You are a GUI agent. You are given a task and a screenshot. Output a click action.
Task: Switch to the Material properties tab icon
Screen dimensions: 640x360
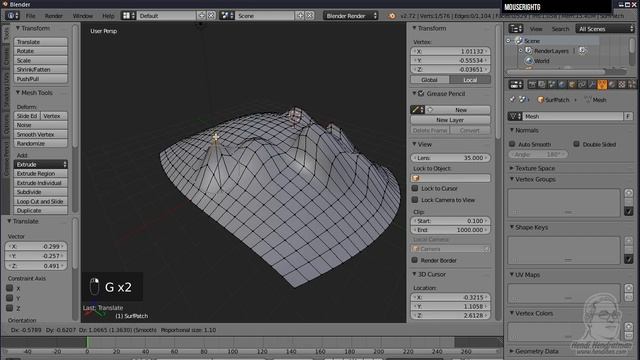(x=612, y=84)
